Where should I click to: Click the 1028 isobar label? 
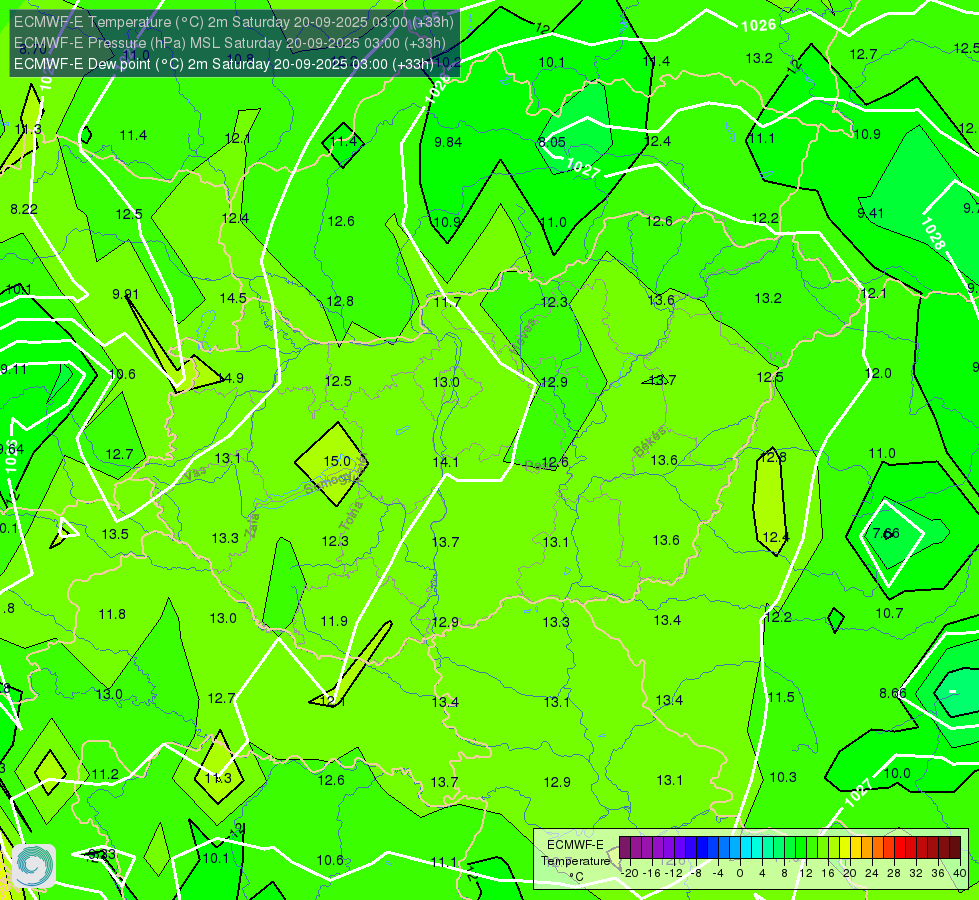point(933,233)
